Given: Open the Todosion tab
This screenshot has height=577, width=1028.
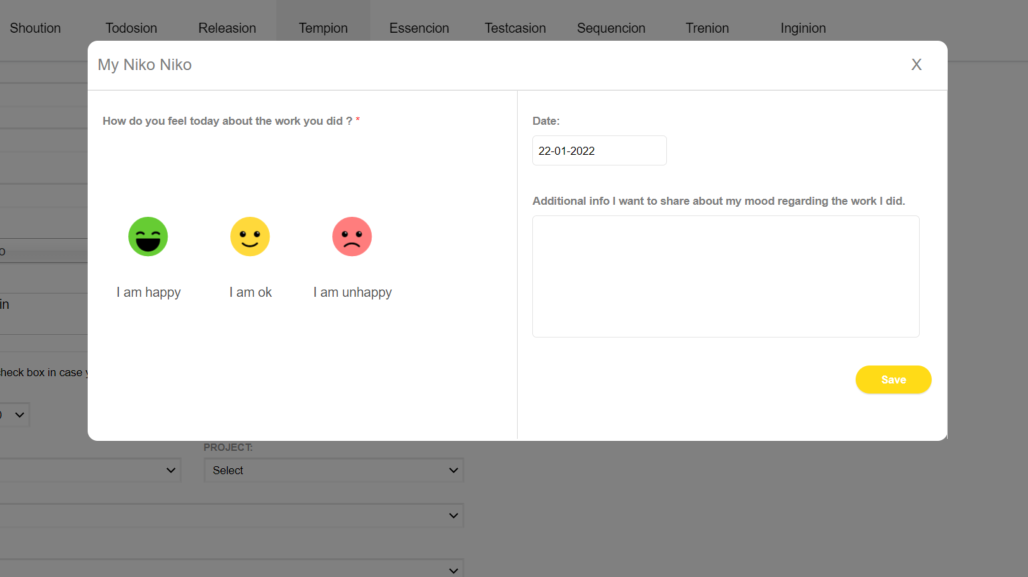Looking at the screenshot, I should tap(131, 28).
